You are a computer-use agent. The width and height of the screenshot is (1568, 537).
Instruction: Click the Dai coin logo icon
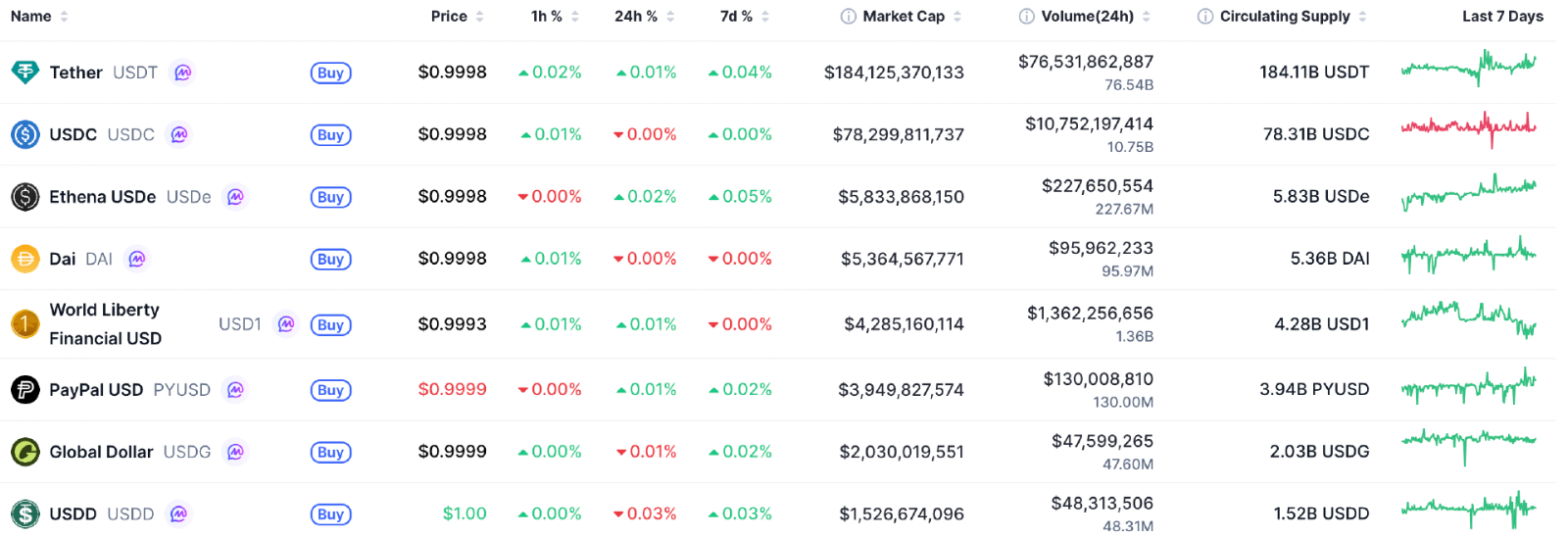click(x=24, y=259)
